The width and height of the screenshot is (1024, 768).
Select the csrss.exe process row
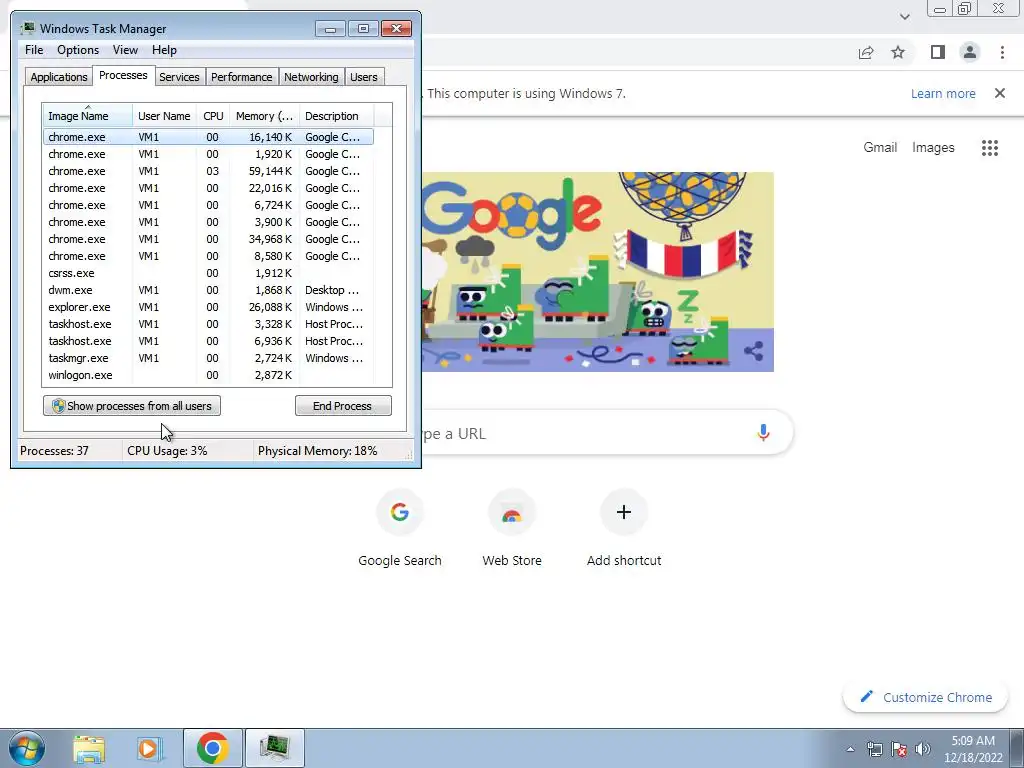point(209,273)
